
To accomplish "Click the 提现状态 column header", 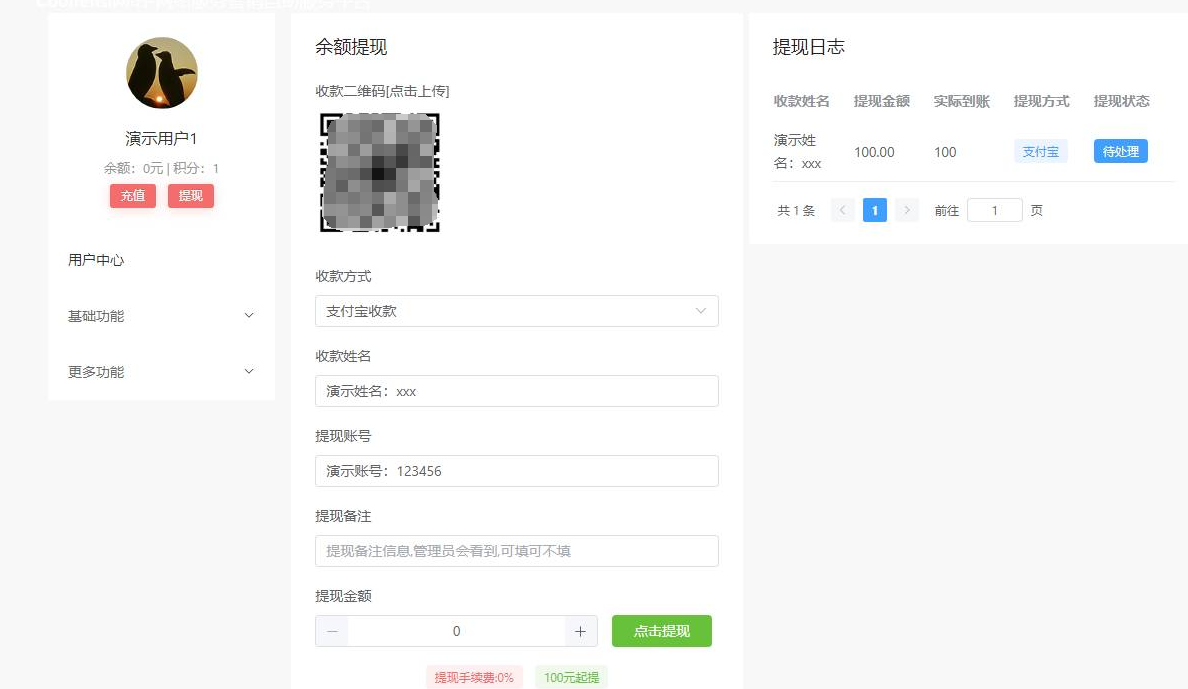I will click(1121, 102).
